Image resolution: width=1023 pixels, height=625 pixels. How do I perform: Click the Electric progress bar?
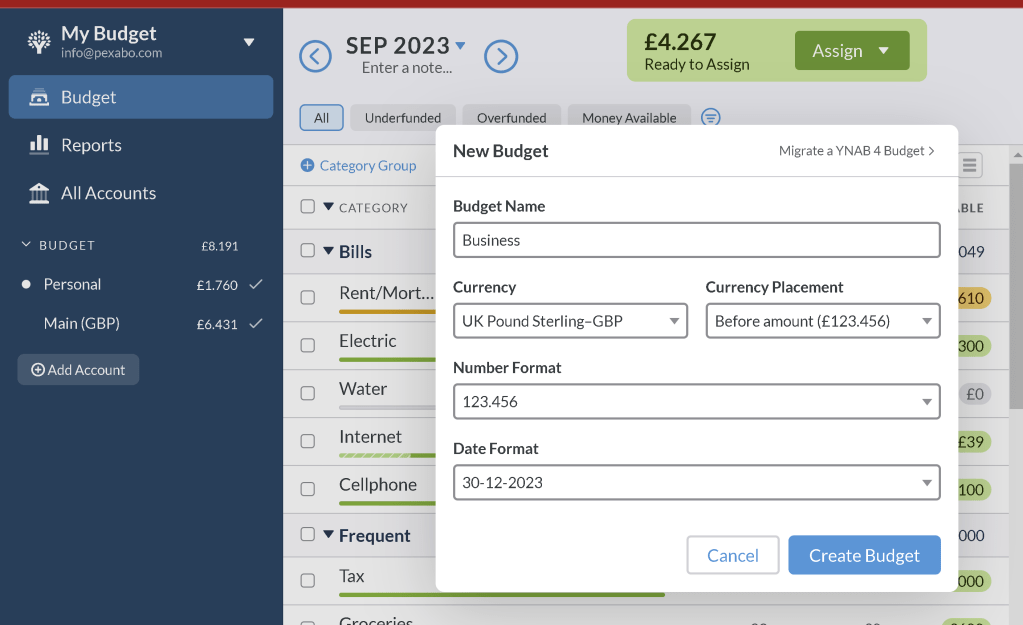point(388,359)
